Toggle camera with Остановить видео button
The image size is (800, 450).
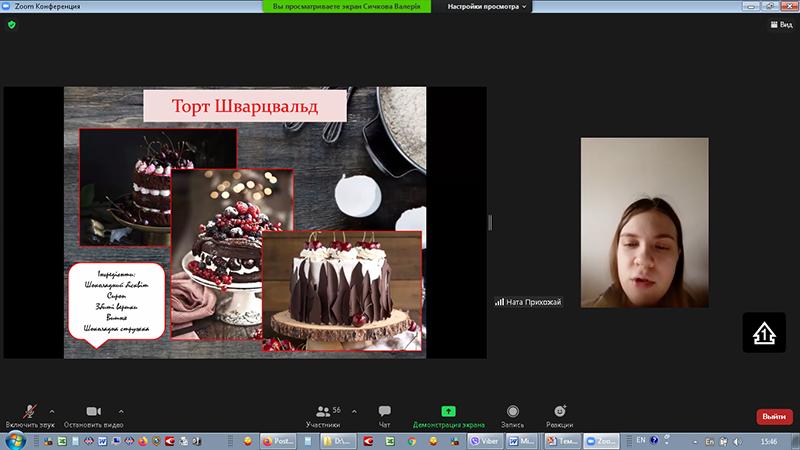tap(93, 411)
